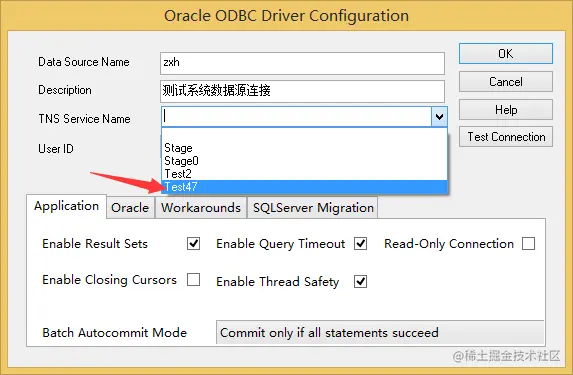
Task: Open the Help button
Action: (505, 109)
